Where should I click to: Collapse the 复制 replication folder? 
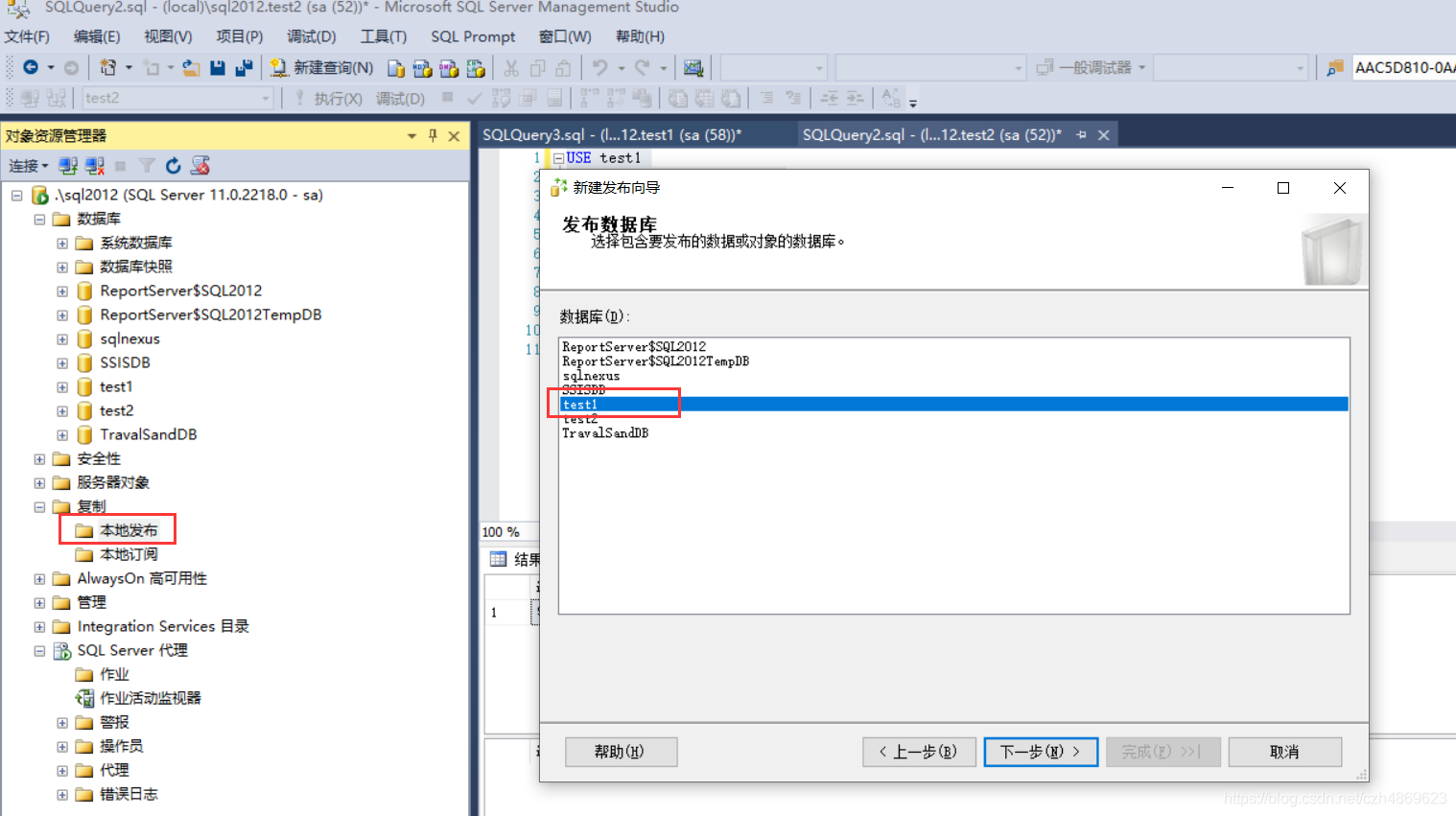click(39, 506)
